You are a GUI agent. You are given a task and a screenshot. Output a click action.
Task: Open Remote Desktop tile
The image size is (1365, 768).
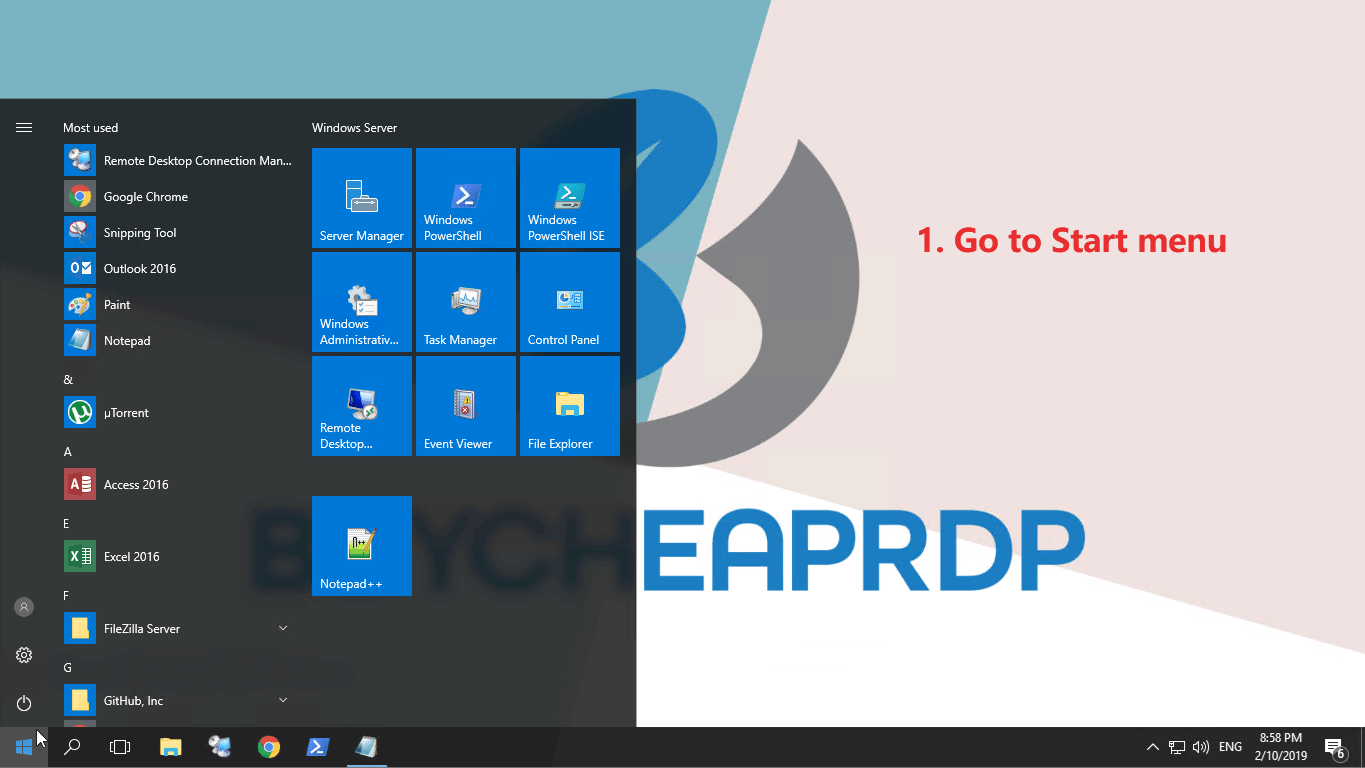[x=362, y=406]
